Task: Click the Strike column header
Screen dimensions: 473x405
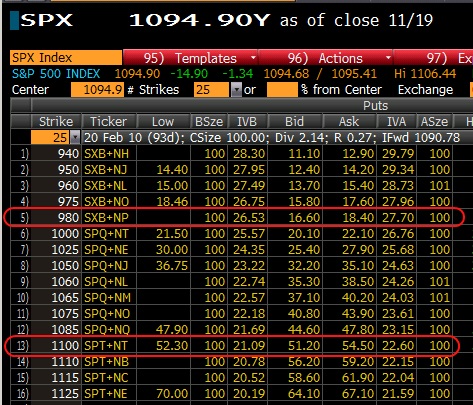Action: coord(56,122)
